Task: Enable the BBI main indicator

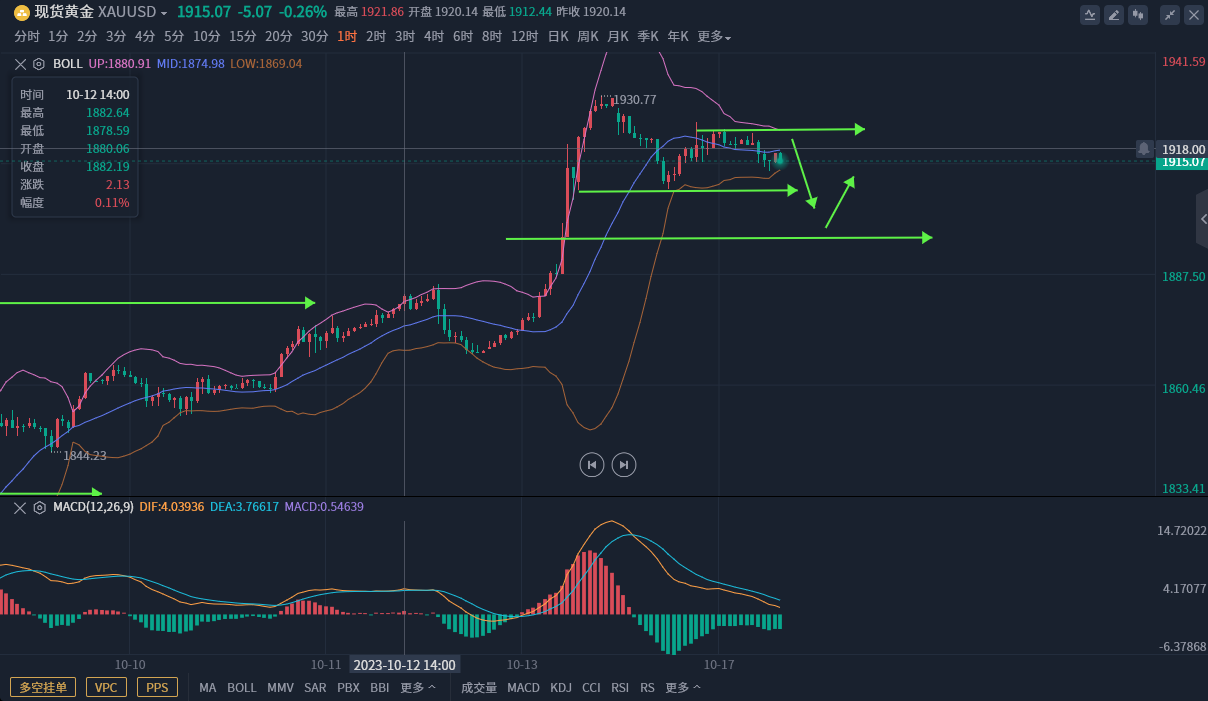Action: point(380,688)
